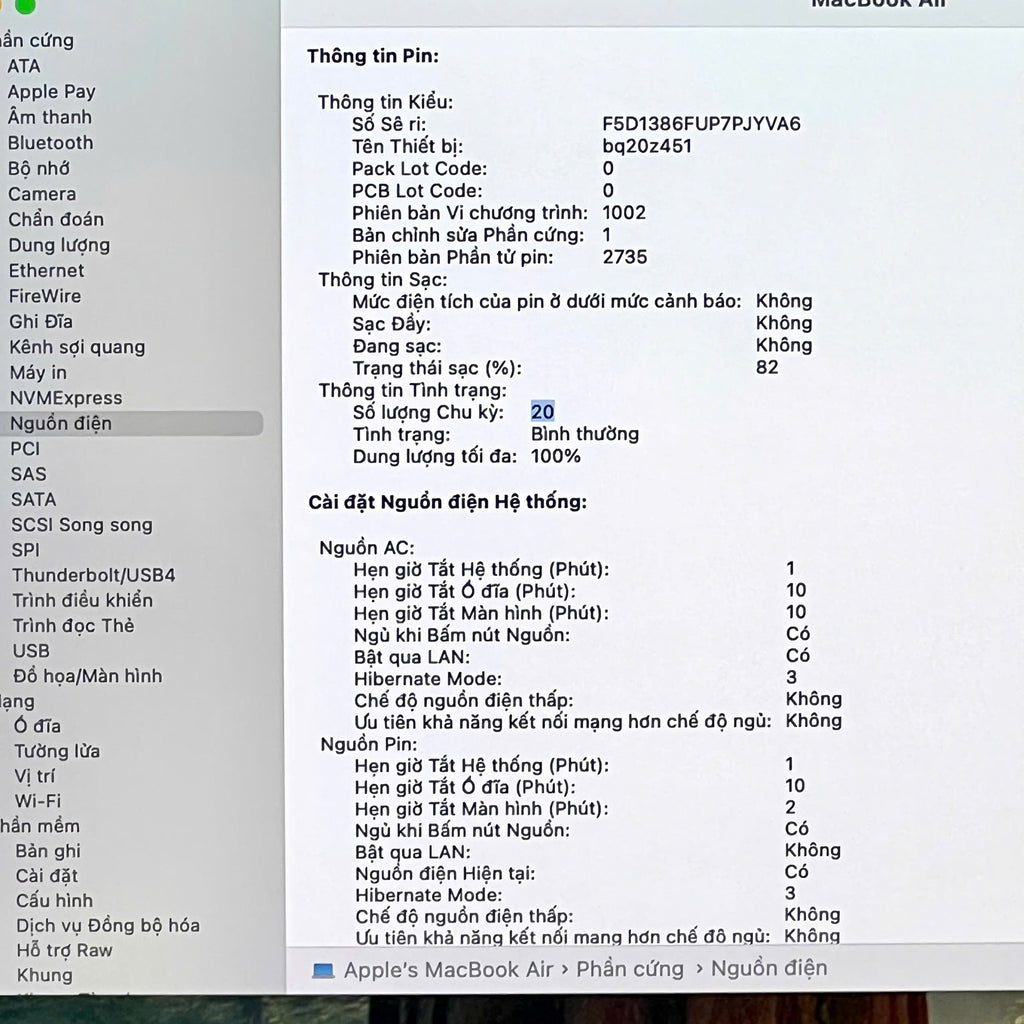Open Tường lửa in the sidebar
This screenshot has width=1024, height=1024.
pos(57,751)
